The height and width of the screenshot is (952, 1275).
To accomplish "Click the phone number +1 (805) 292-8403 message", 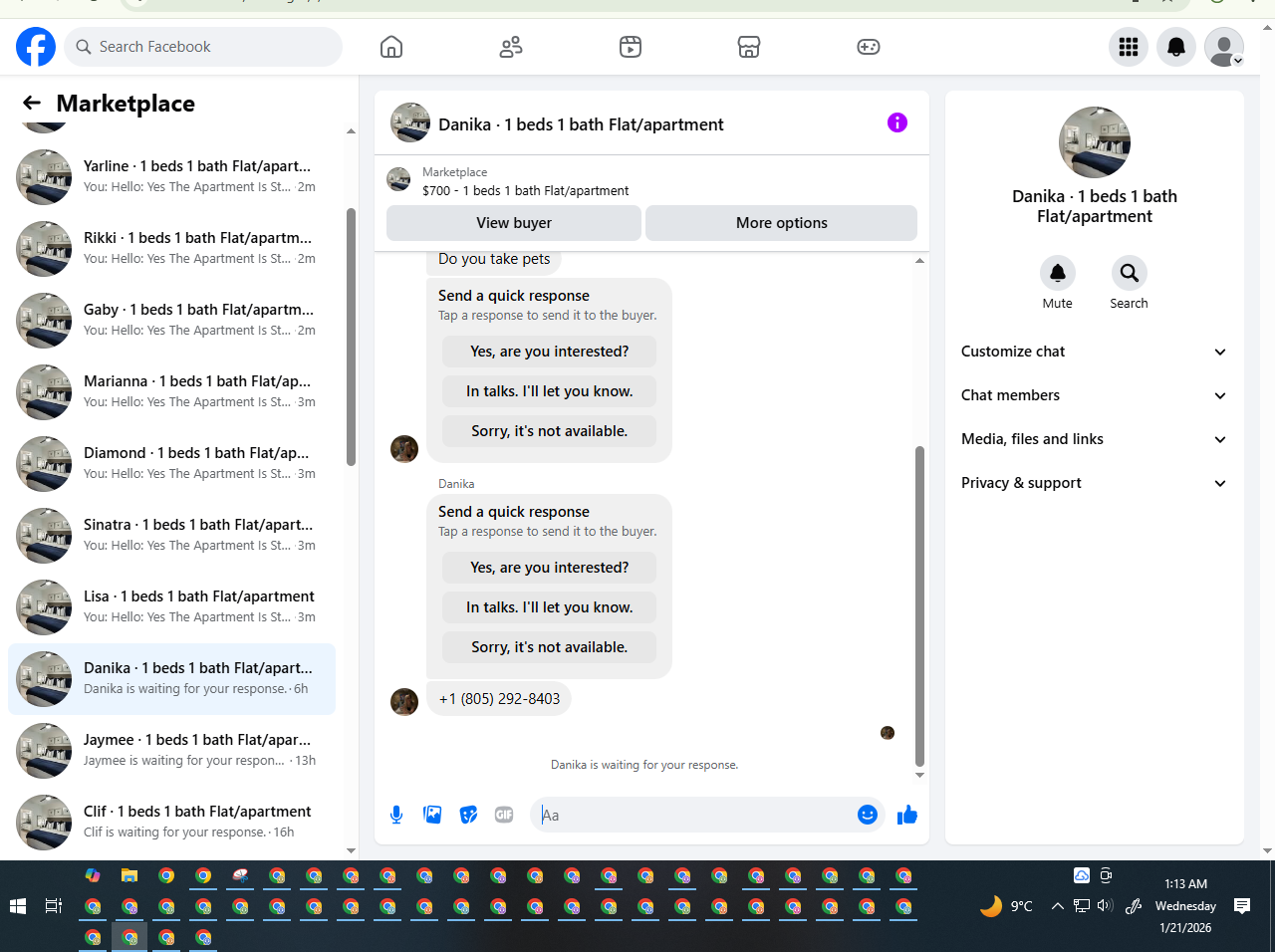I will 499,699.
